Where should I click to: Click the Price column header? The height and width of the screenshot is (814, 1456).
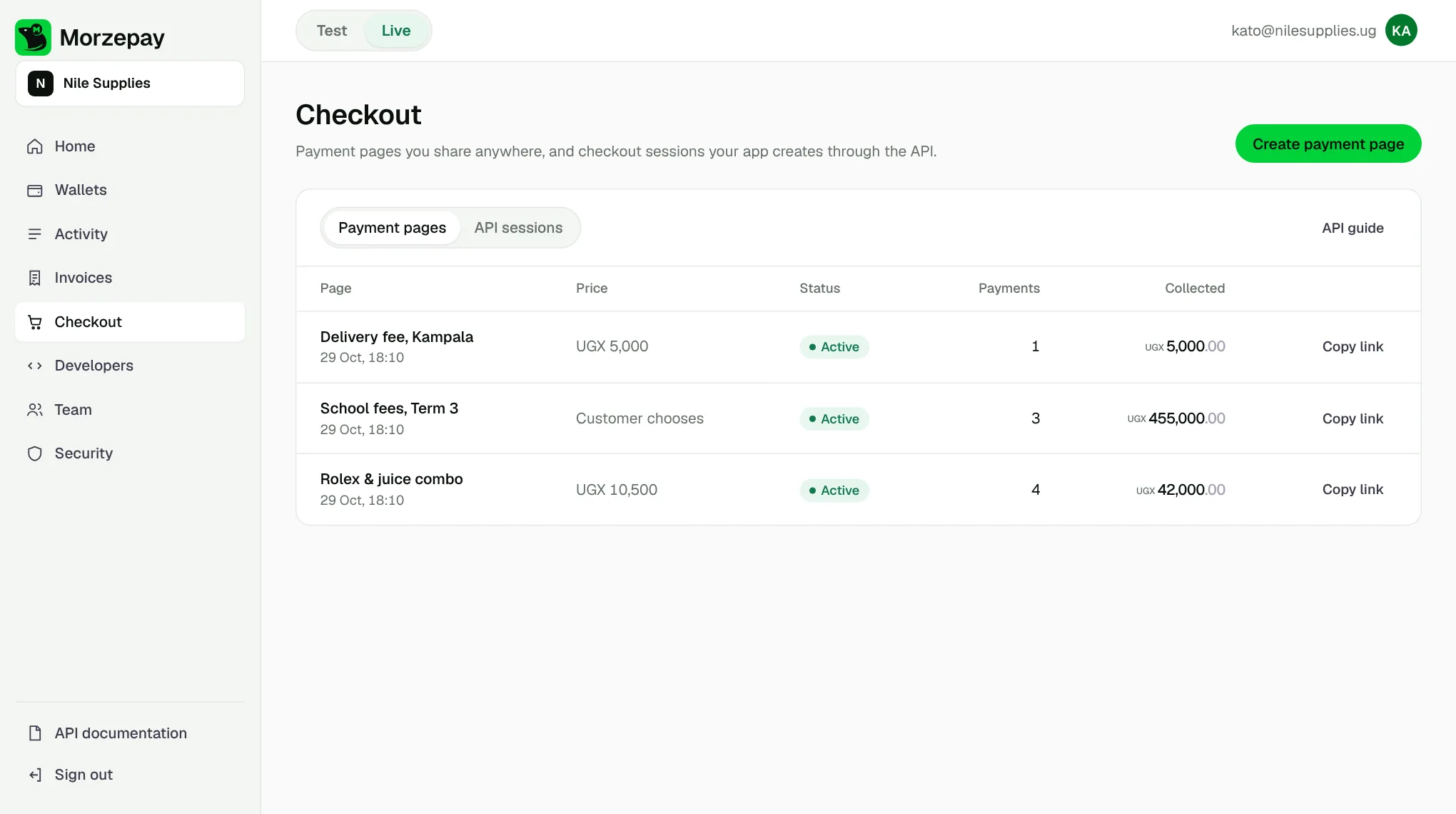click(592, 288)
